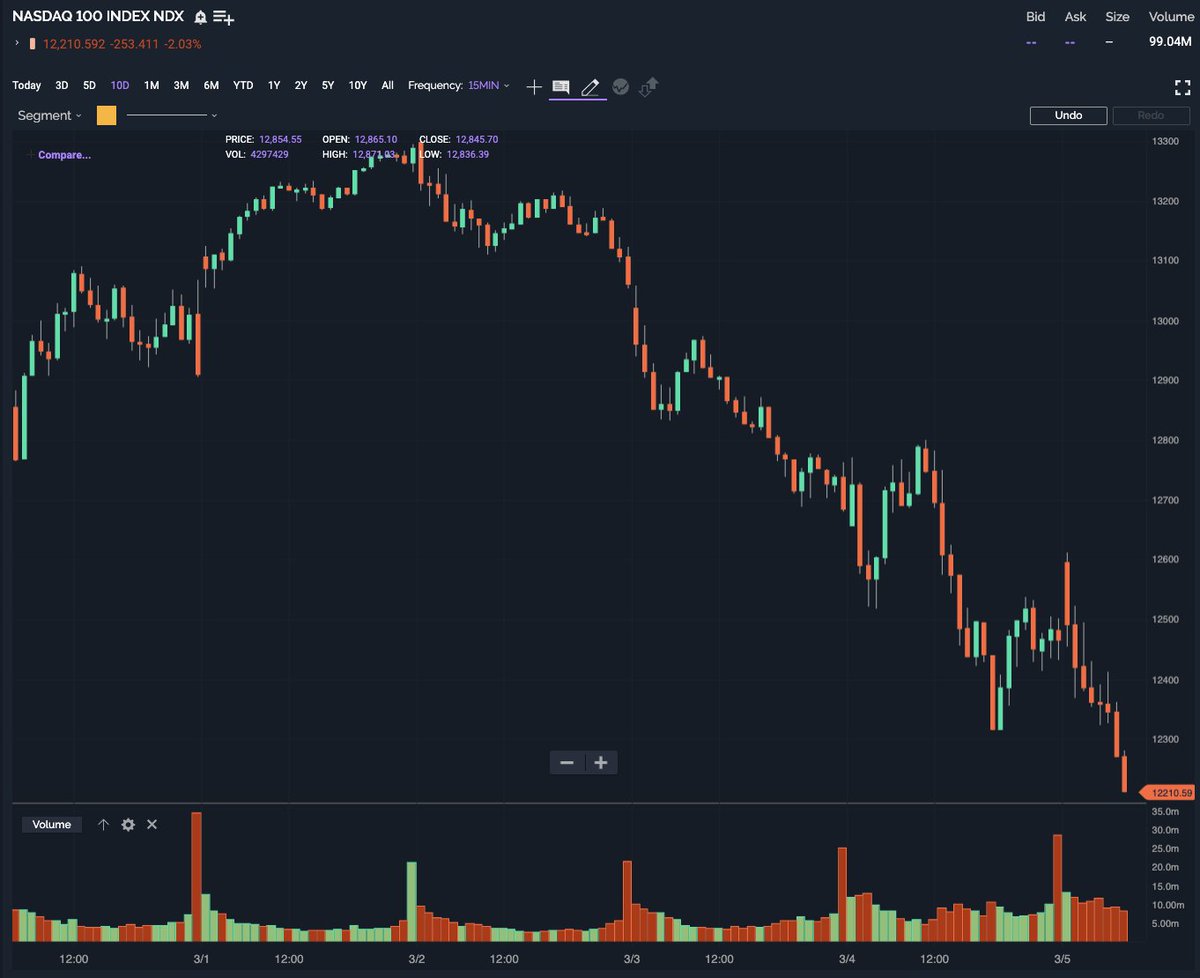Open the line style dropdown
Screen dimensions: 1200x978
171,116
